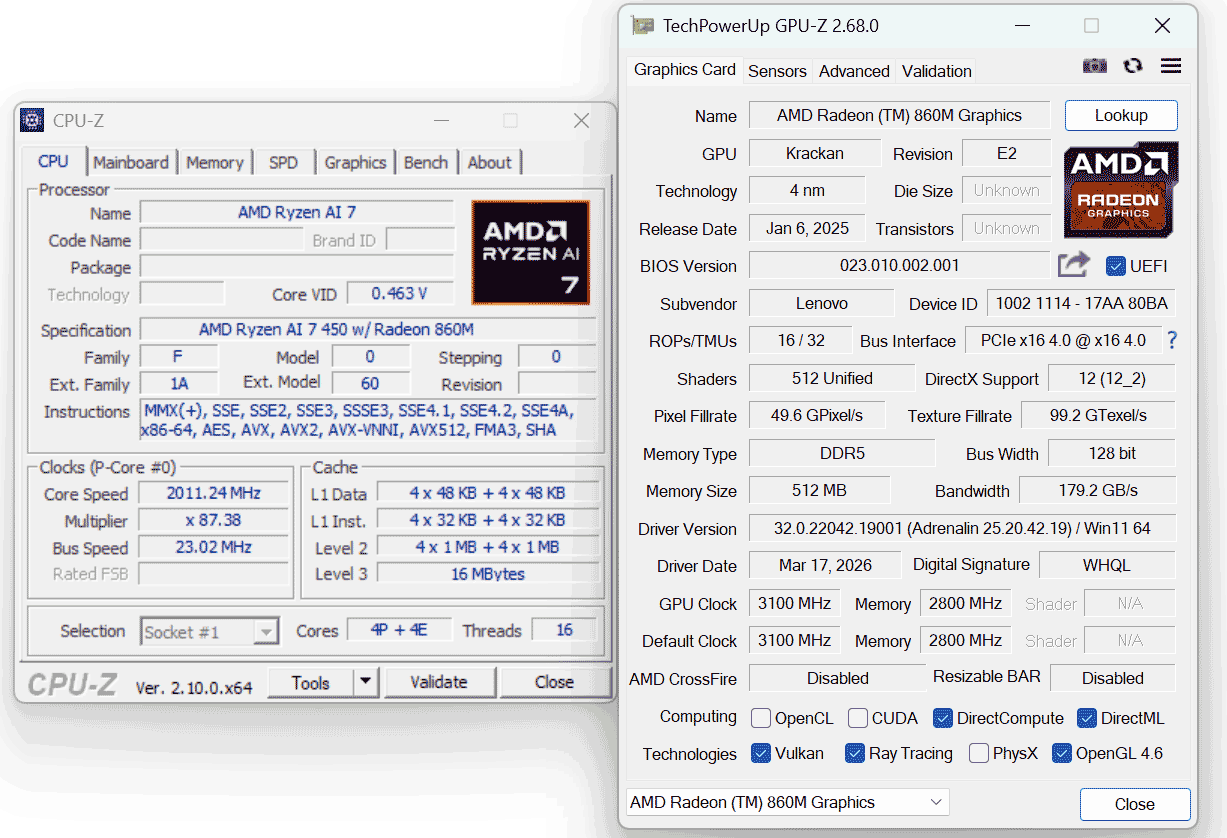
Task: Click the AMD Ryzen AI 7 logo
Action: [530, 253]
